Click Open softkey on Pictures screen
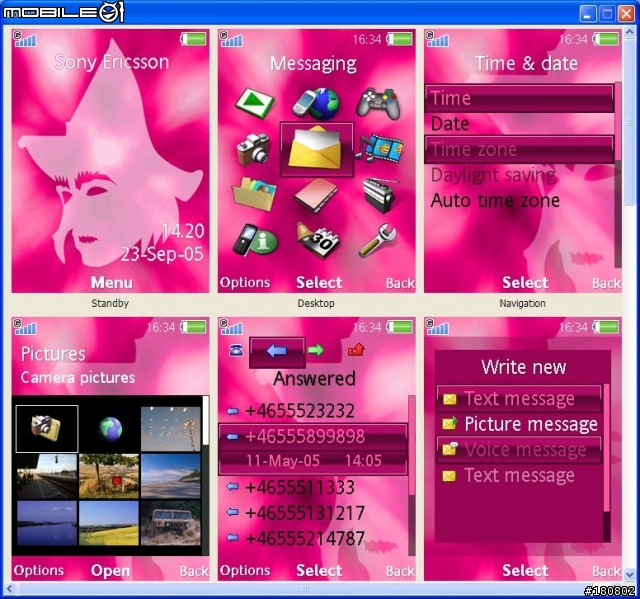This screenshot has height=599, width=640. (110, 570)
